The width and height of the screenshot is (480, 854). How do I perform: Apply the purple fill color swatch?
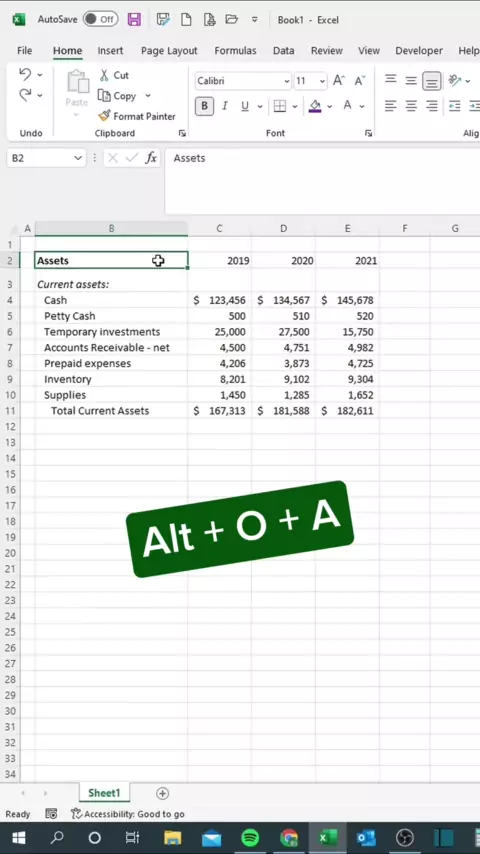315,106
